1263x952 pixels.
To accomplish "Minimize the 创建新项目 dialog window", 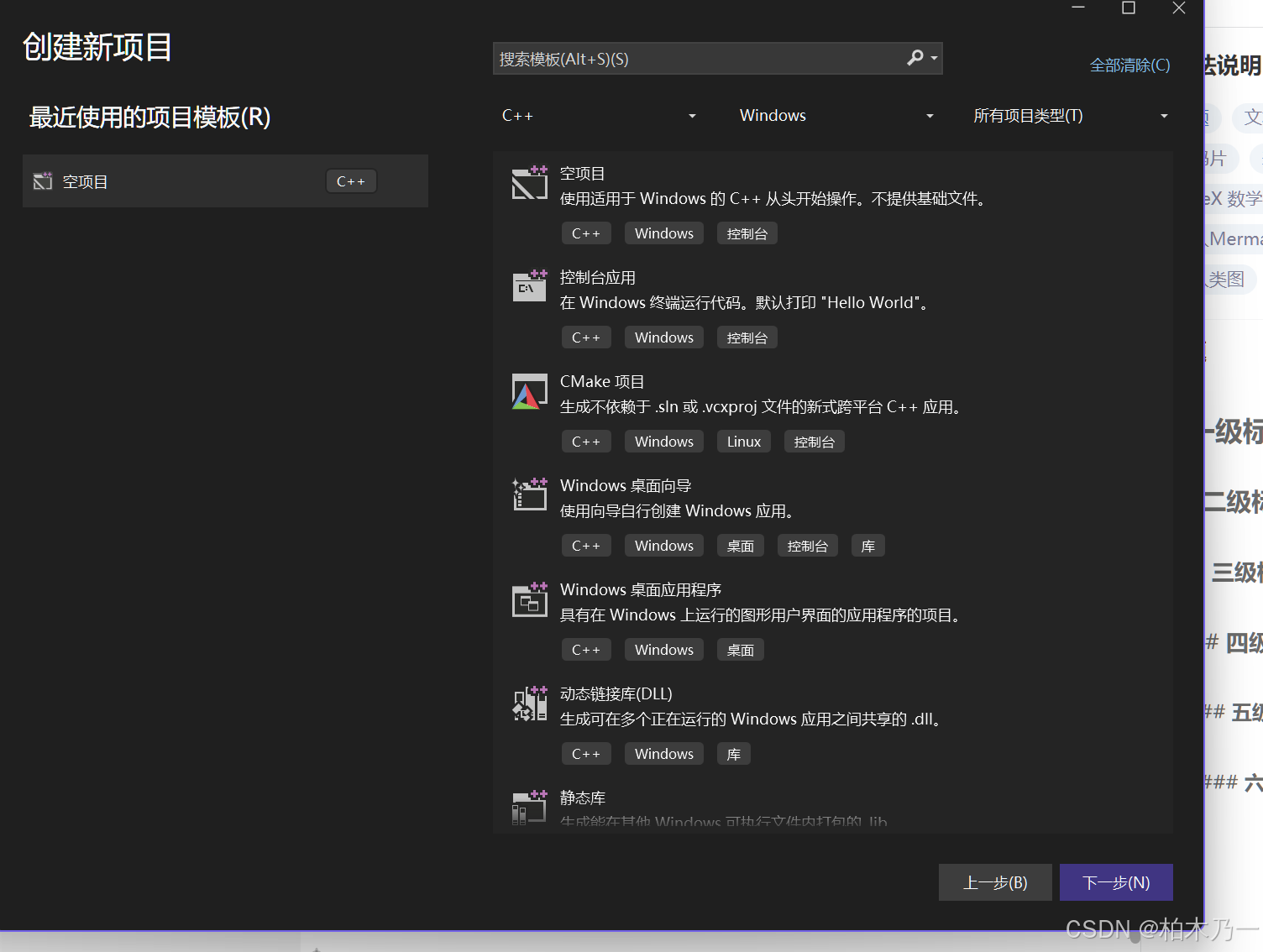I will click(x=1078, y=8).
